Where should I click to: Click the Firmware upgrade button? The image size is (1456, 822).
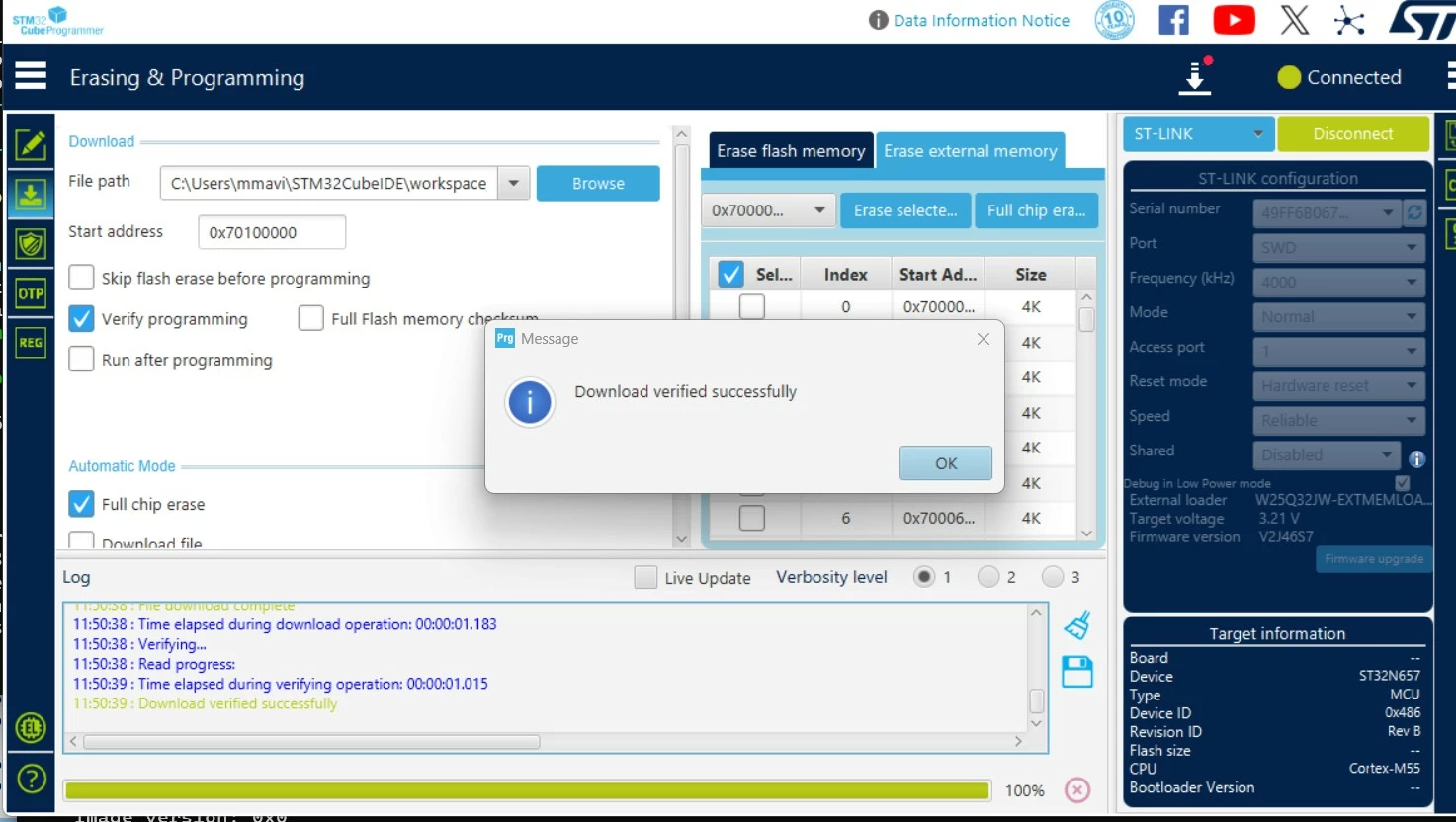pyautogui.click(x=1374, y=559)
